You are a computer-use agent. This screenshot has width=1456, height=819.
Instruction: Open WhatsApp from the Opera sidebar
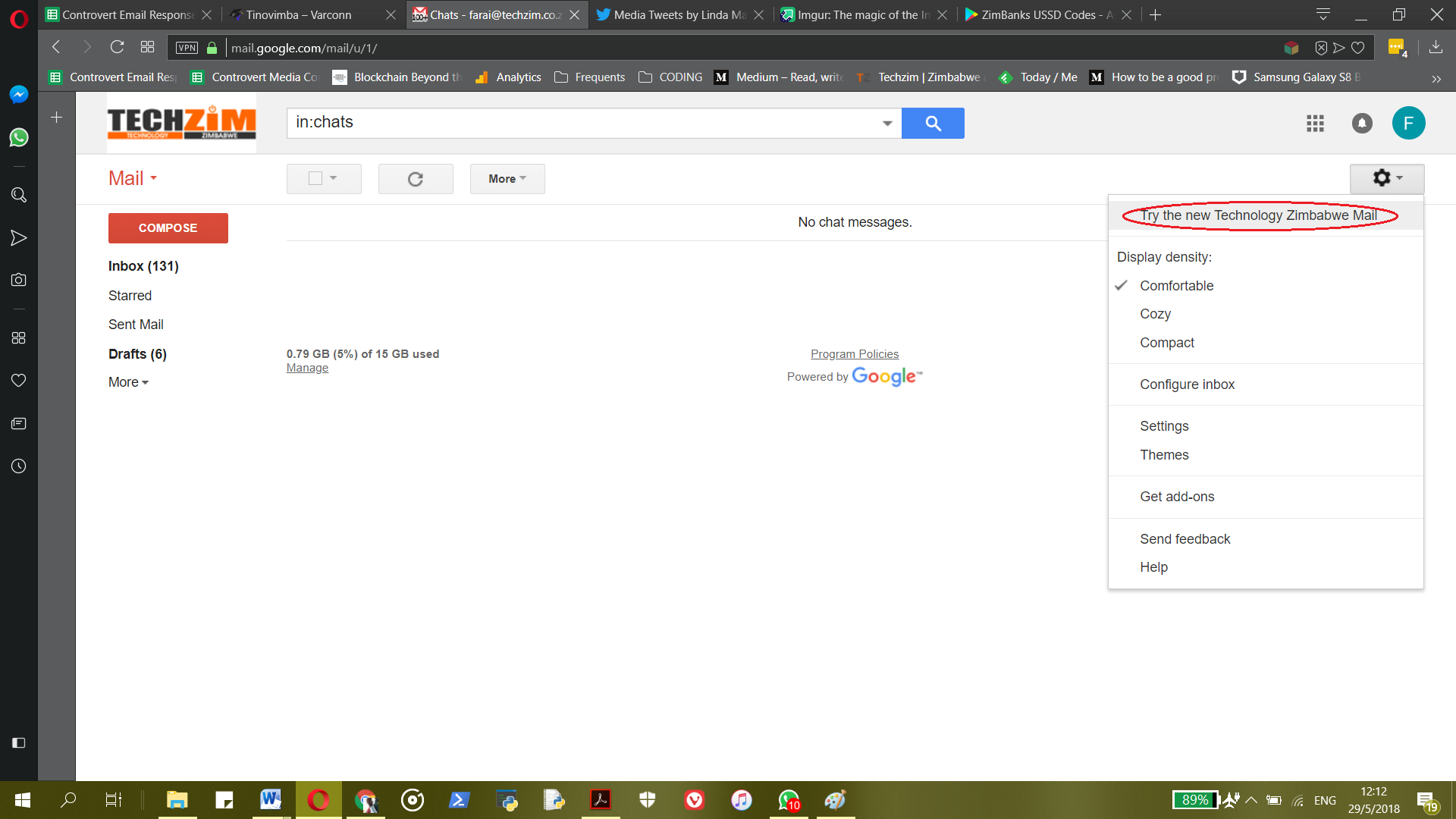[x=18, y=137]
